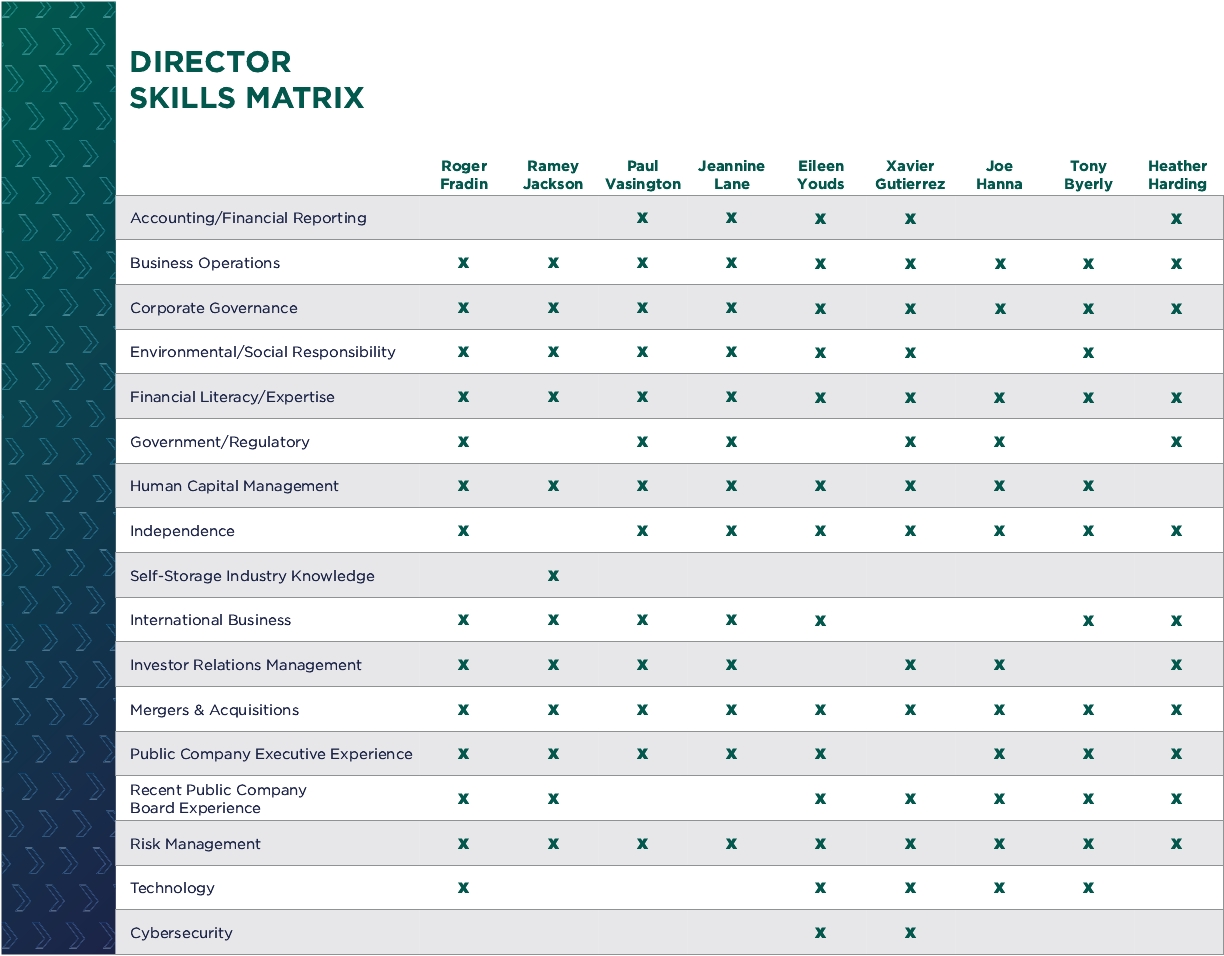Click Joe Hanna's Government/Regulatory X mark
Screen dimensions: 1224x956
999,442
